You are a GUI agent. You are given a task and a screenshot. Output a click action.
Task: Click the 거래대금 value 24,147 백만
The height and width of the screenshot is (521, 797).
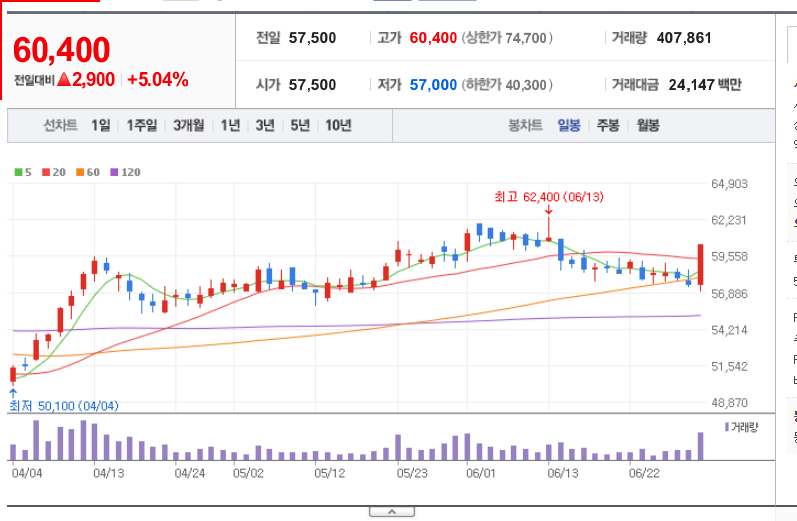[x=705, y=84]
